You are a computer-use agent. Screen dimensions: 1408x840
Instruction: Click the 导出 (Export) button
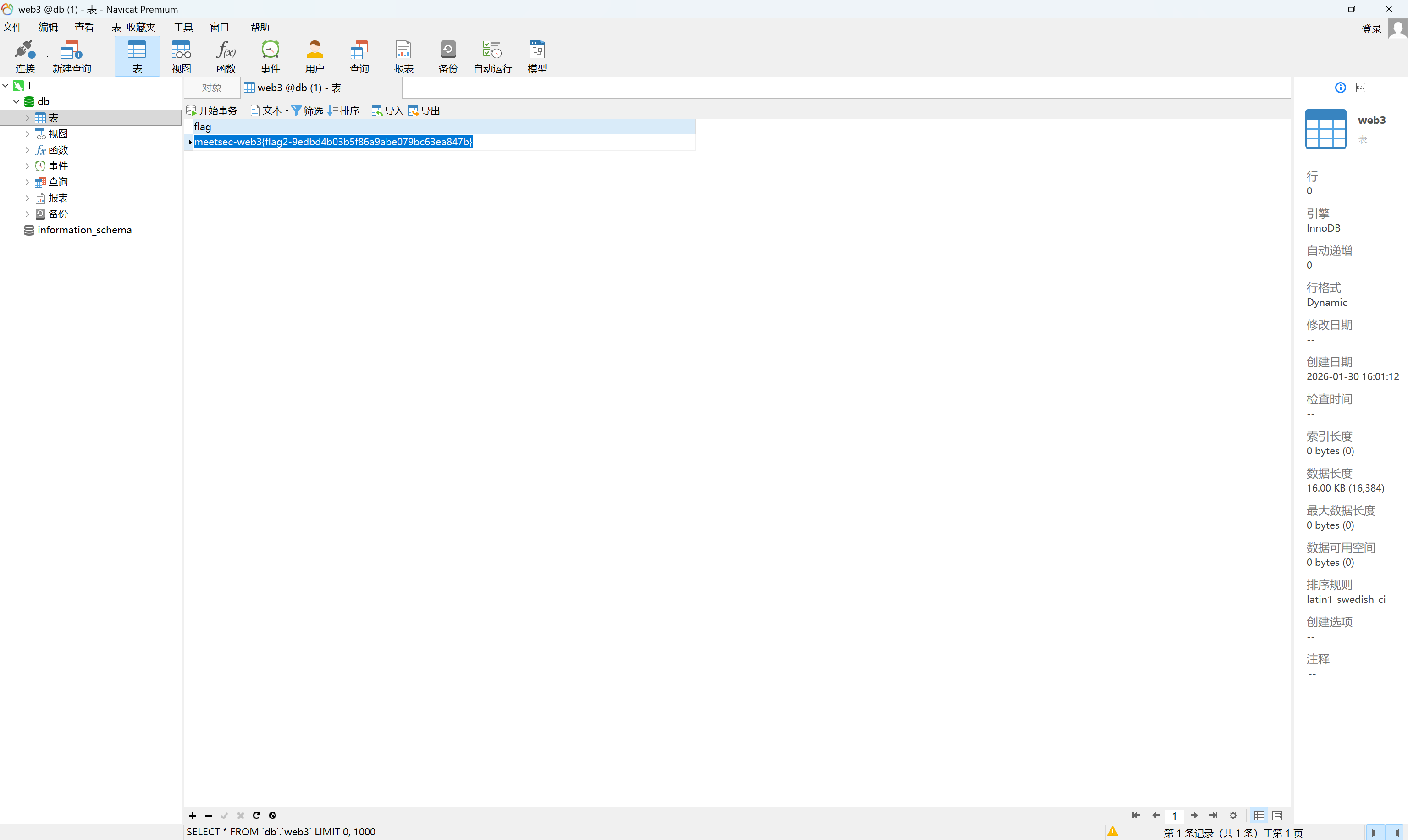[424, 111]
